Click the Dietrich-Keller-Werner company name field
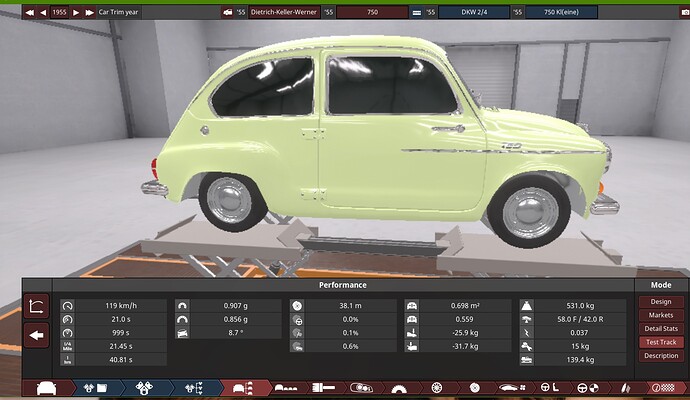 [x=286, y=13]
